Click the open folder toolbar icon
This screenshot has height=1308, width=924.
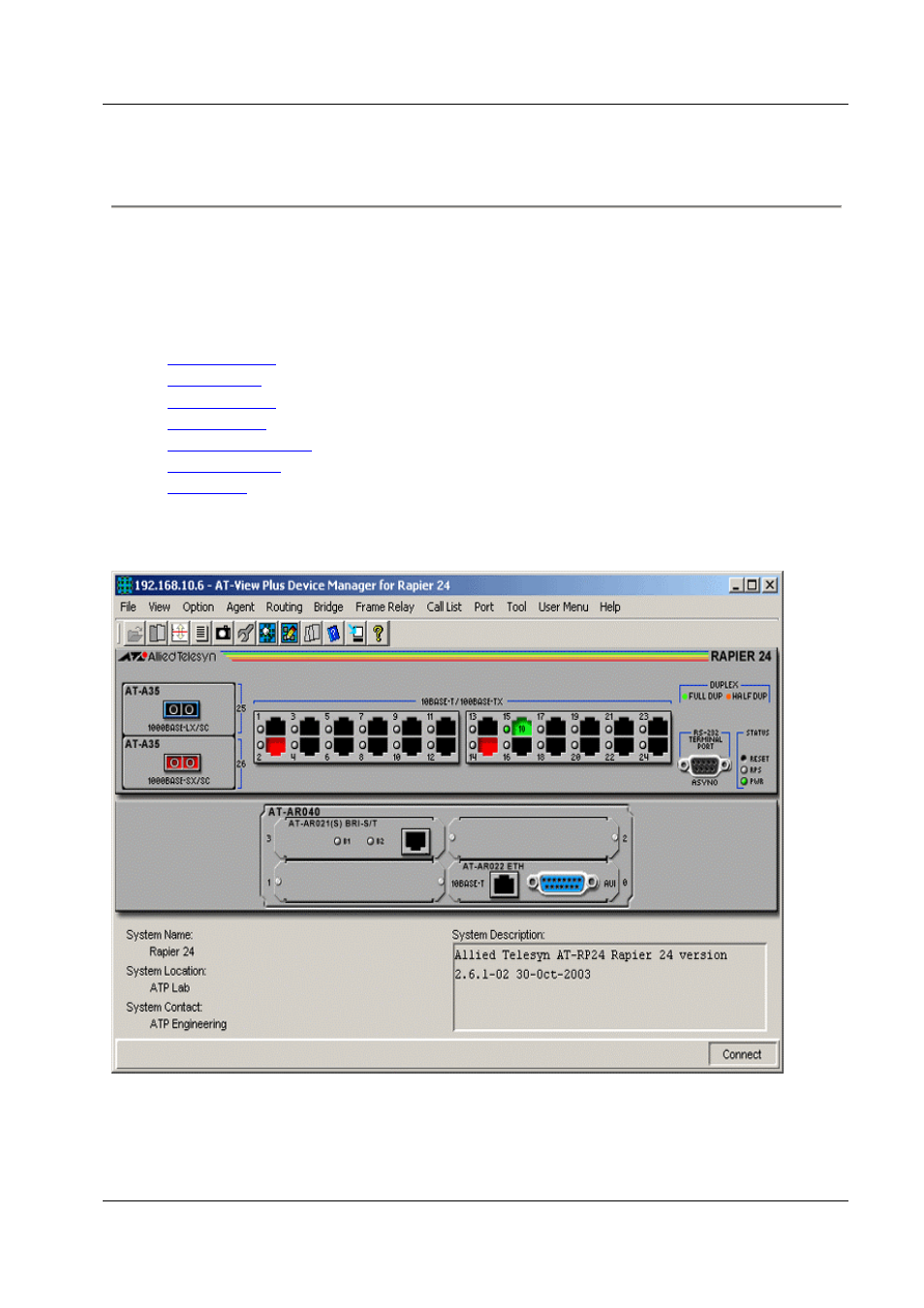pos(135,634)
